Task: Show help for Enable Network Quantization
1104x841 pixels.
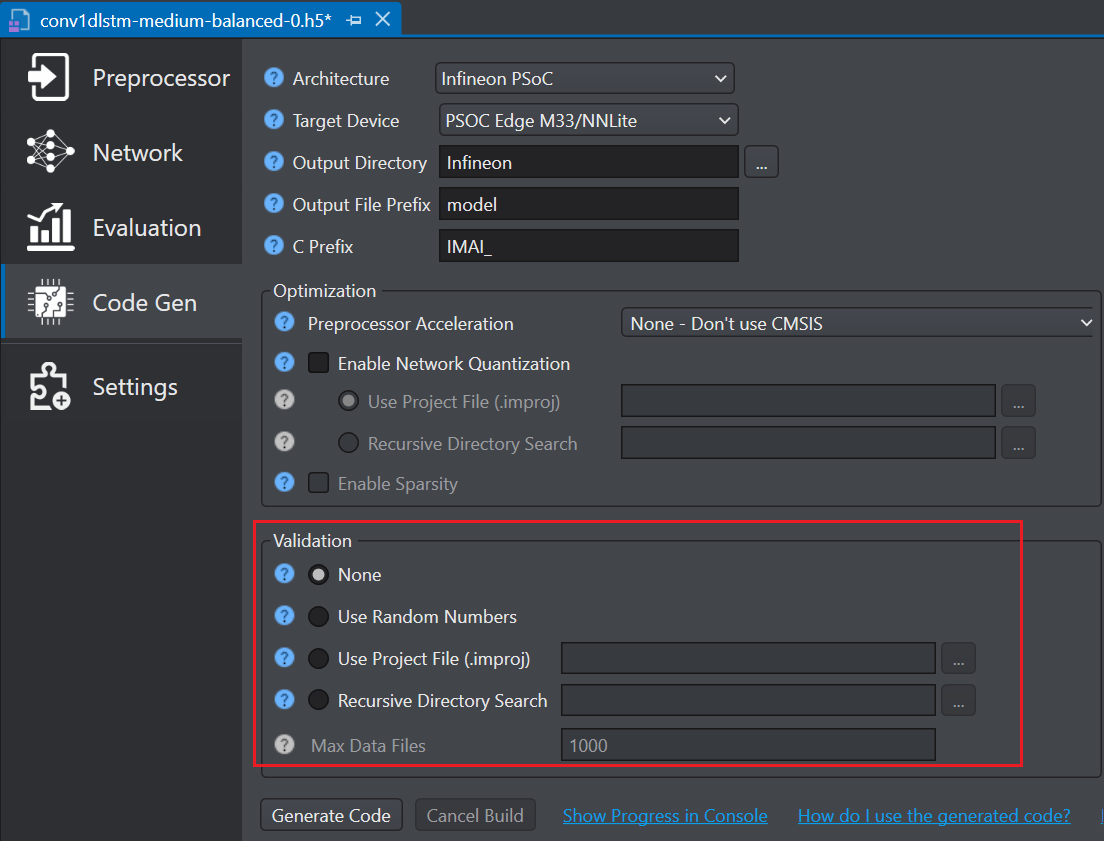Action: [284, 363]
